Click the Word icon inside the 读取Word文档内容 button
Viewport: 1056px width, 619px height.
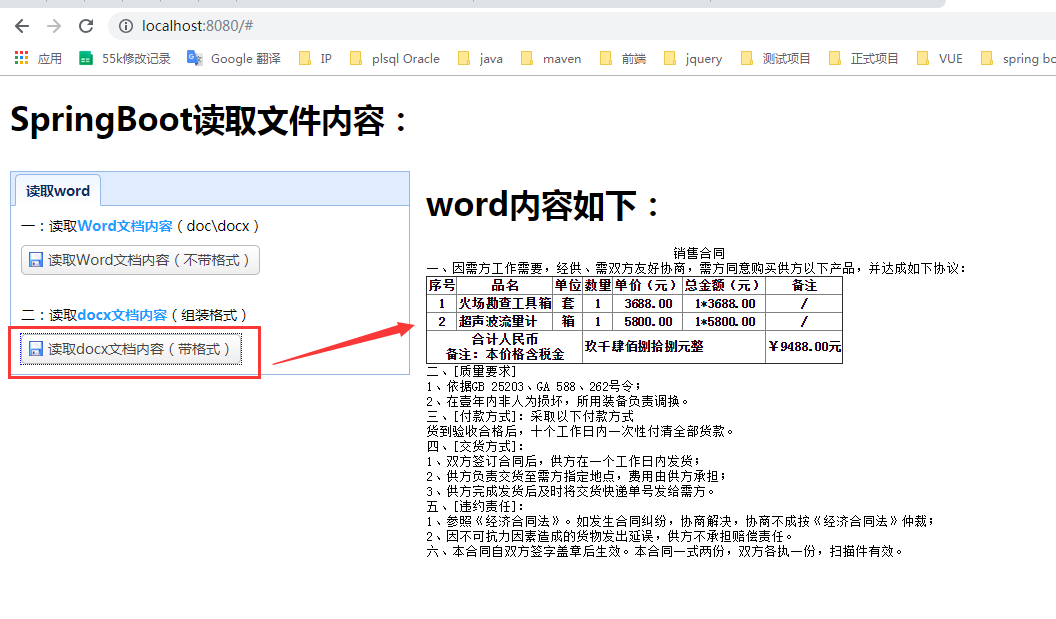pyautogui.click(x=34, y=260)
